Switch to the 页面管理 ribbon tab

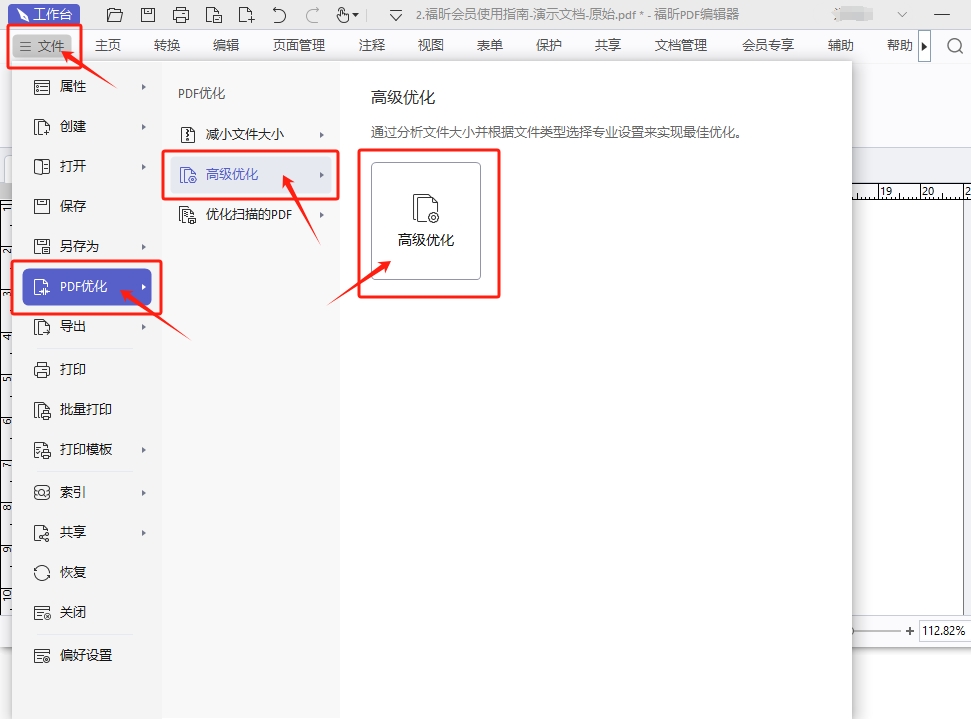[x=297, y=45]
